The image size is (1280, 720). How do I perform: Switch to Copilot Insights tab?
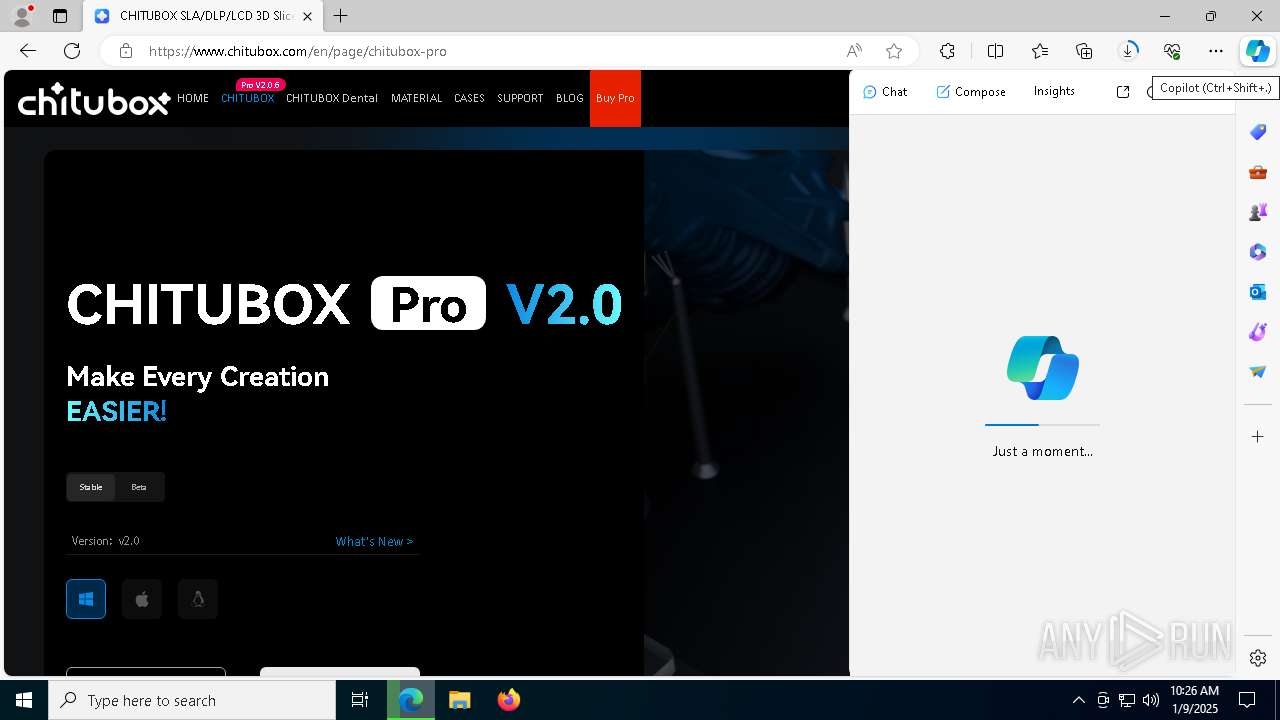click(x=1054, y=91)
